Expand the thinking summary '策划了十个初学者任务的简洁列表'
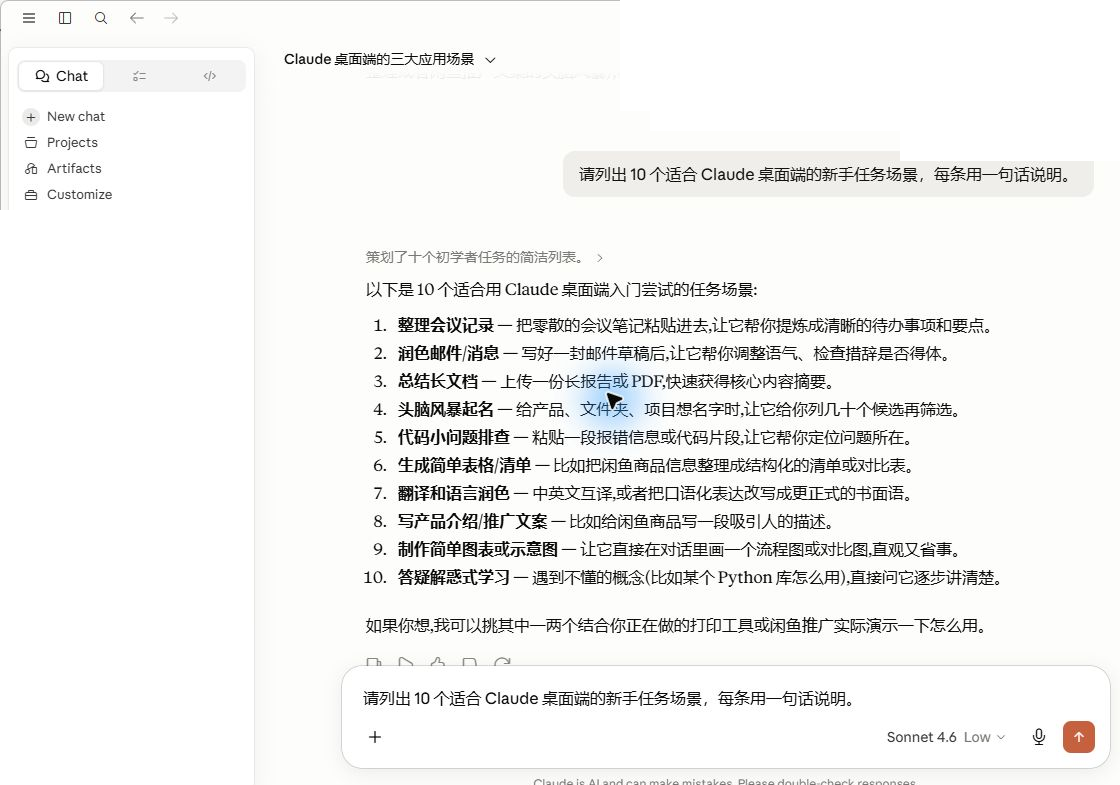The width and height of the screenshot is (1120, 785). coord(484,257)
